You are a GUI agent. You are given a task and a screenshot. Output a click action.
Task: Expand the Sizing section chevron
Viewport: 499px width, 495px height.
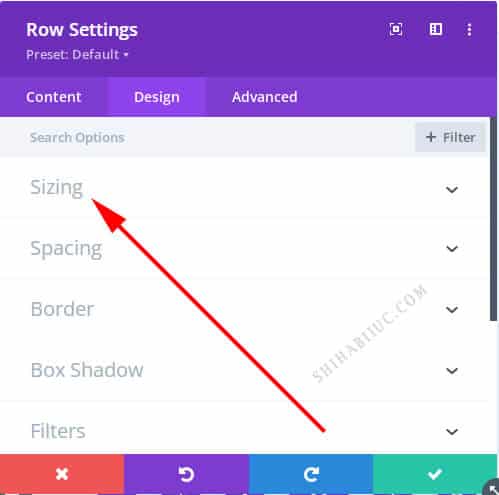tap(452, 190)
